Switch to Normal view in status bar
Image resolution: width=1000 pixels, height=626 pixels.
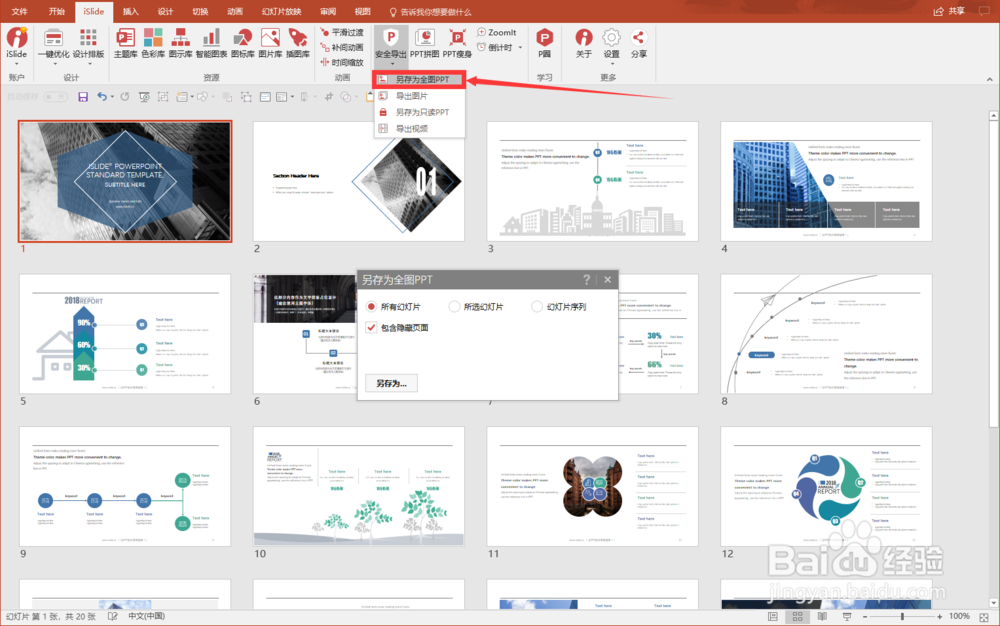773,616
